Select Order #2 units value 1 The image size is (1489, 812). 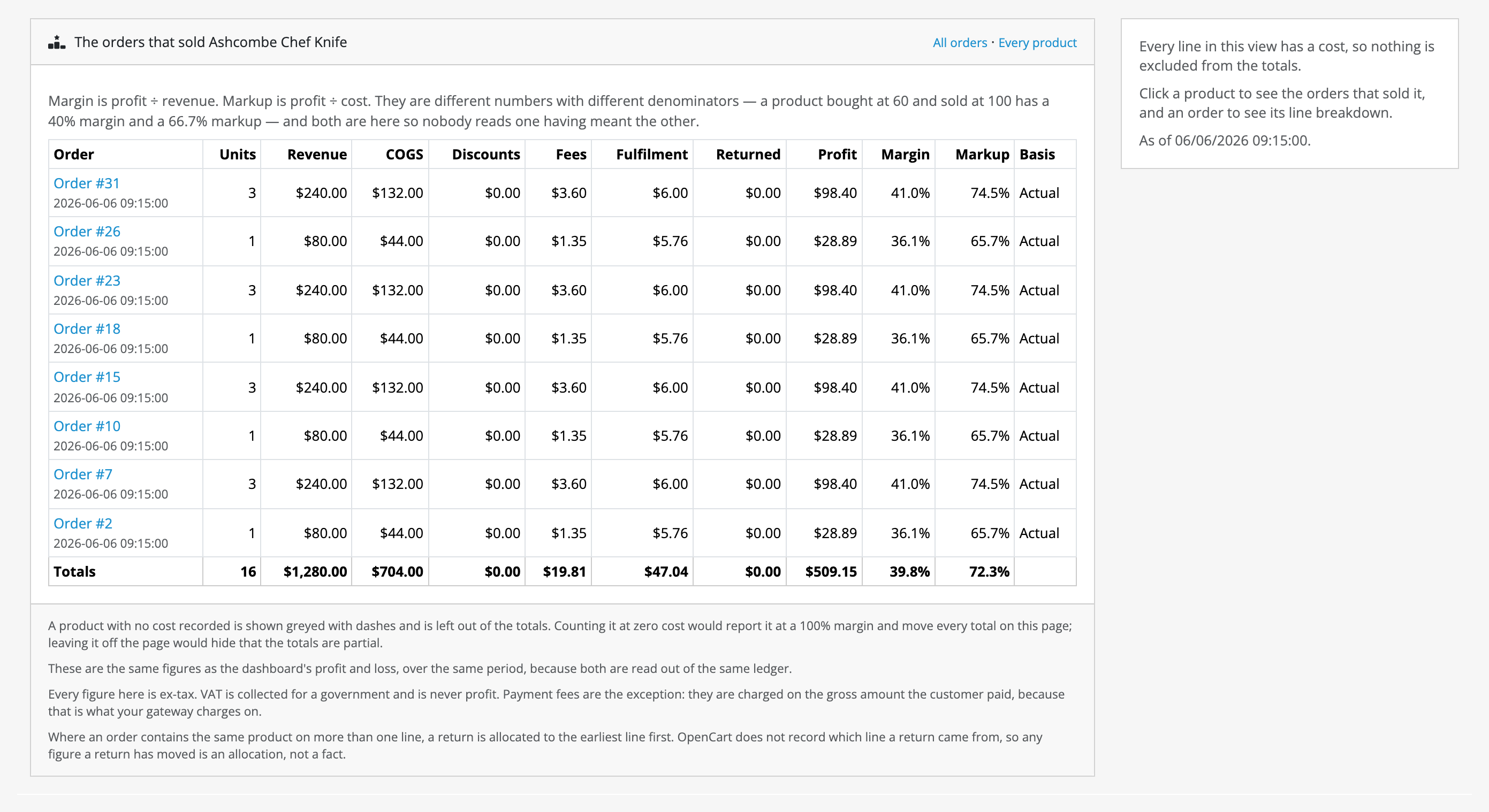pos(252,532)
